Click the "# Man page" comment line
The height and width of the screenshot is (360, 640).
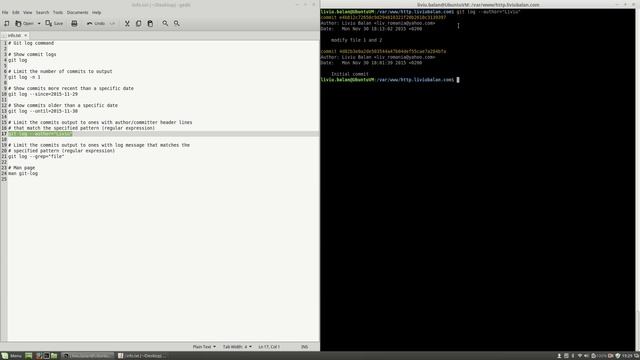tap(22, 168)
